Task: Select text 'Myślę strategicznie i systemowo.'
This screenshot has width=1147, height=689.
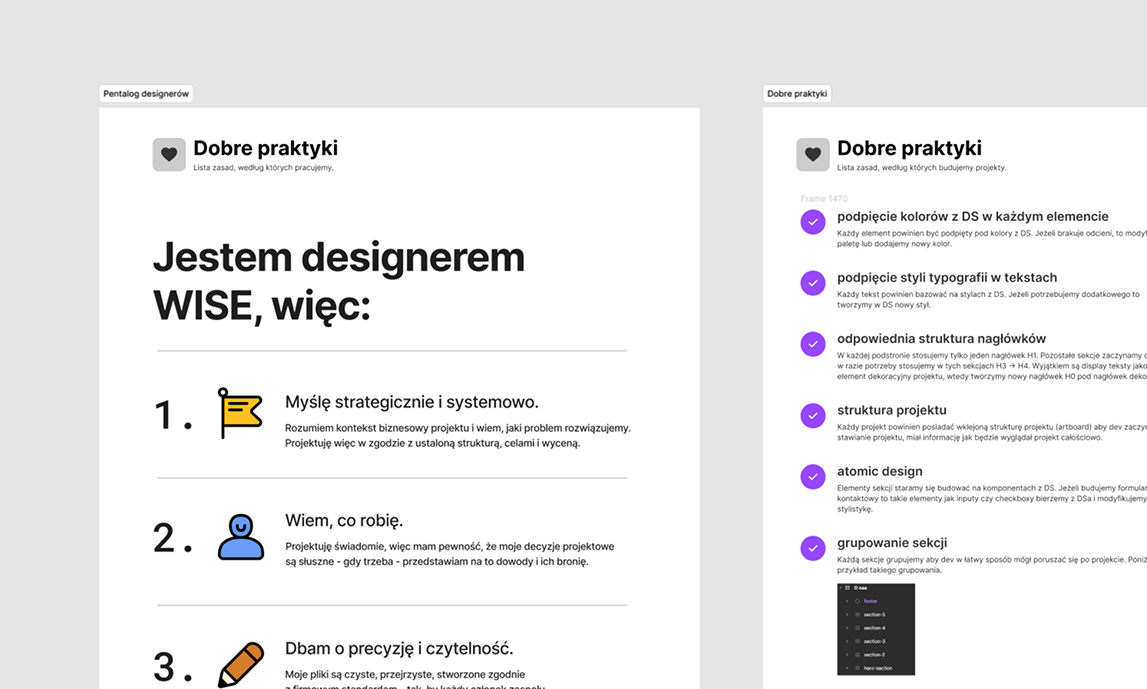Action: click(412, 402)
